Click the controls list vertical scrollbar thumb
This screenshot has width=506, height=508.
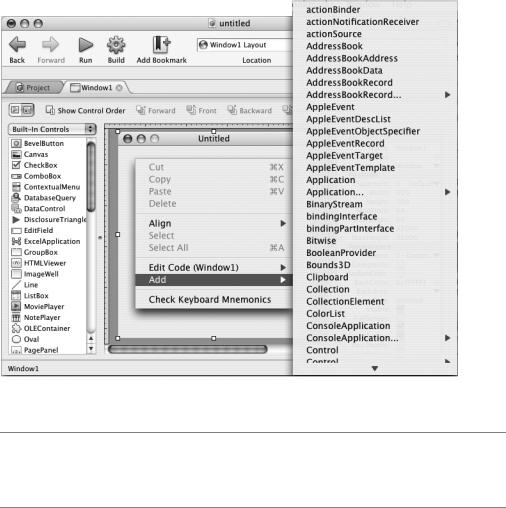pos(91,177)
